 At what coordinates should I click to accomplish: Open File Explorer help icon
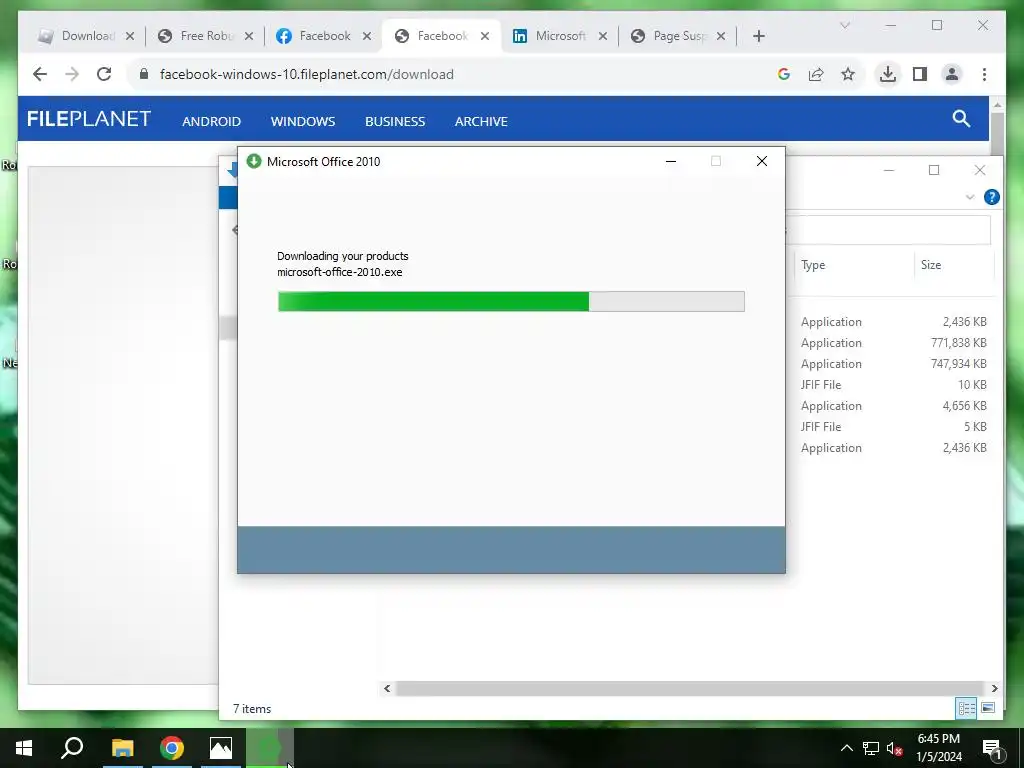tap(991, 197)
